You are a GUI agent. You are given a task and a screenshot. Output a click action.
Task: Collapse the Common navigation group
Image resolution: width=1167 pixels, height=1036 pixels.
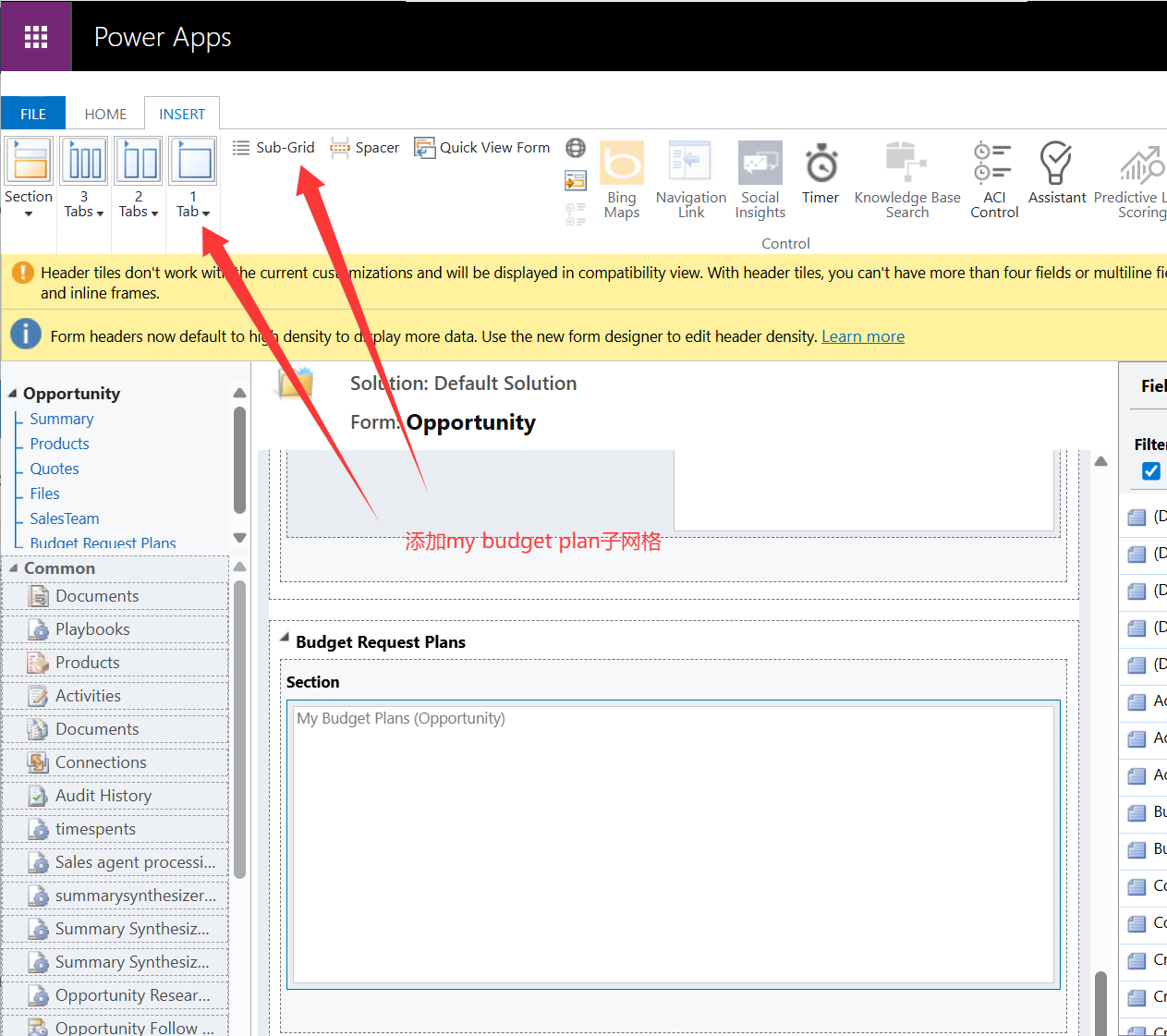(14, 567)
